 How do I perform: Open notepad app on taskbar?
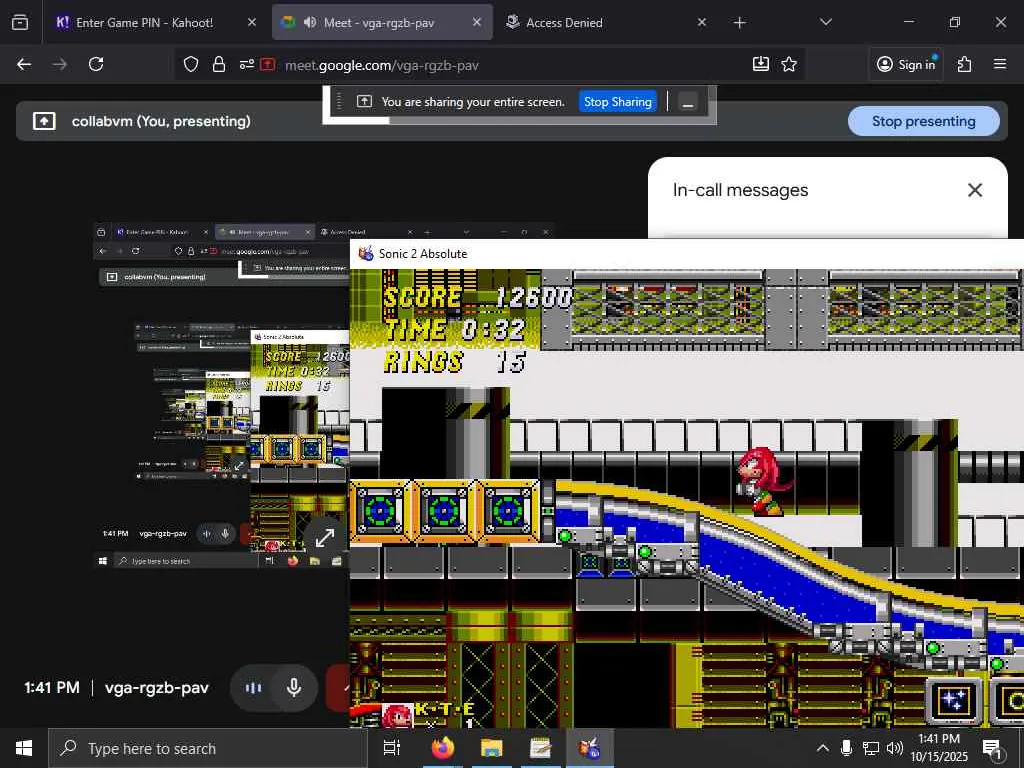pyautogui.click(x=541, y=748)
